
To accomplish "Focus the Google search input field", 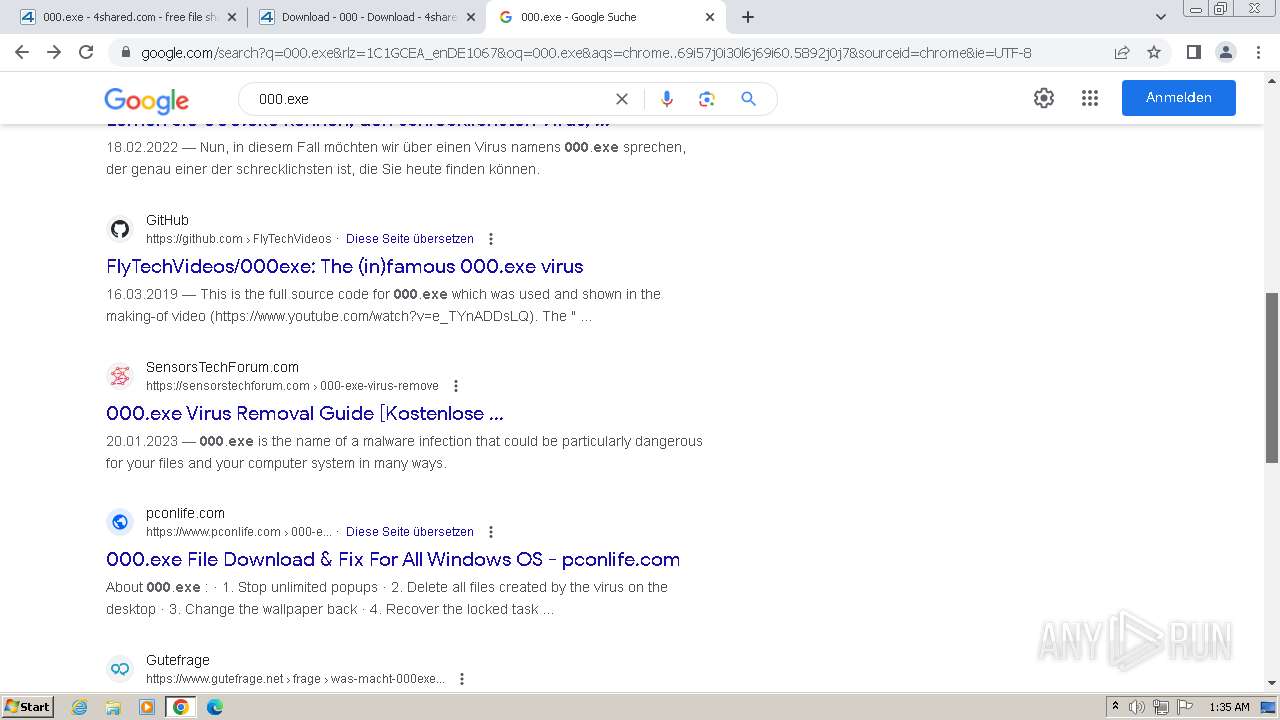I will pos(430,99).
